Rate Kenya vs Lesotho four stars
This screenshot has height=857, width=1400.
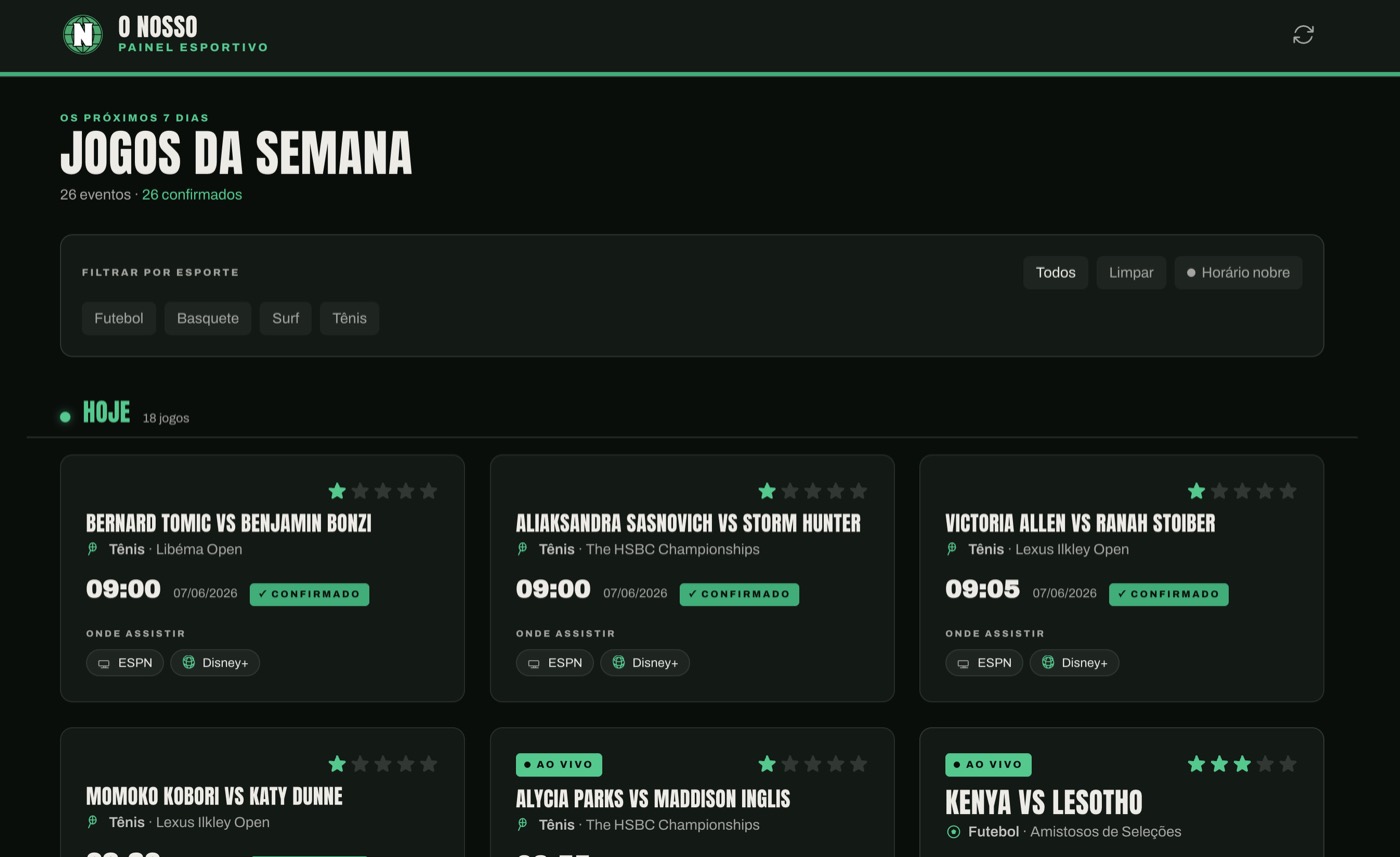click(x=1265, y=764)
